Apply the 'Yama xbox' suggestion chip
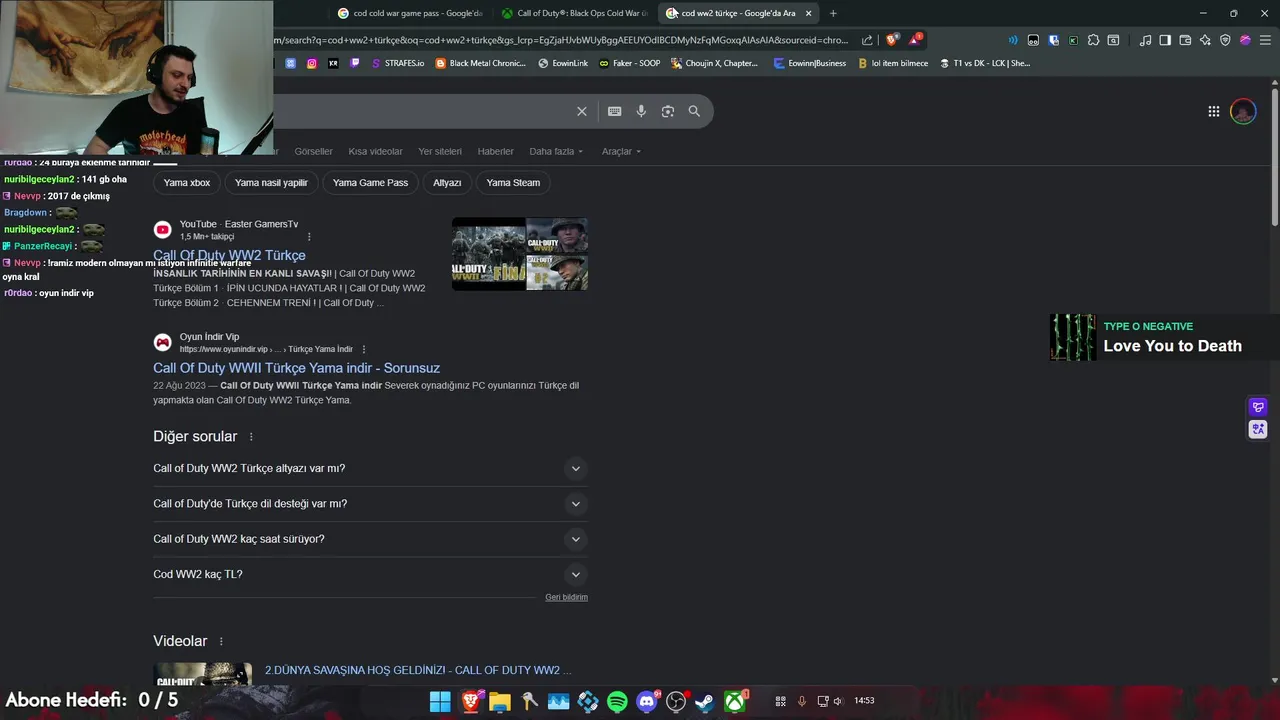1280x720 pixels. pyautogui.click(x=187, y=183)
